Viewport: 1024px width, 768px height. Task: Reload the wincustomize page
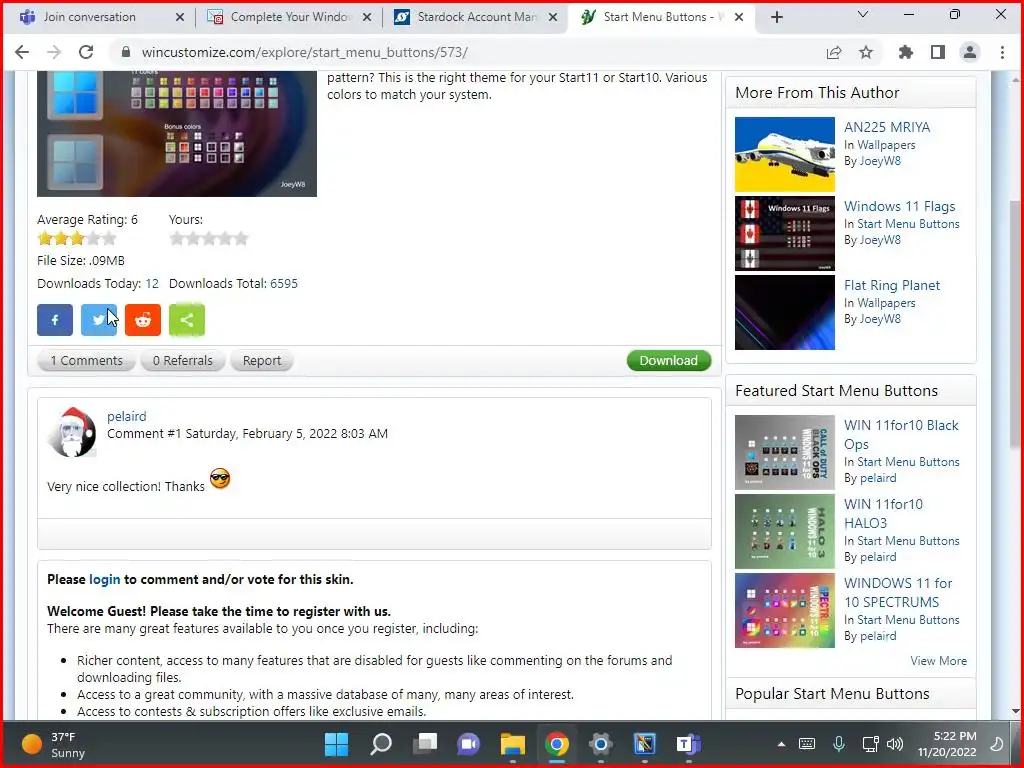coord(86,52)
